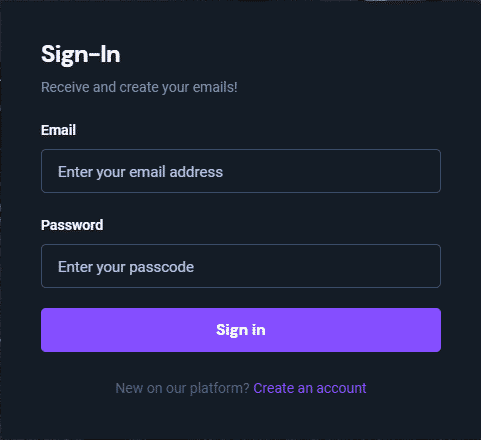Activate the 'Enter your email address' box
This screenshot has height=440, width=481.
tap(241, 171)
